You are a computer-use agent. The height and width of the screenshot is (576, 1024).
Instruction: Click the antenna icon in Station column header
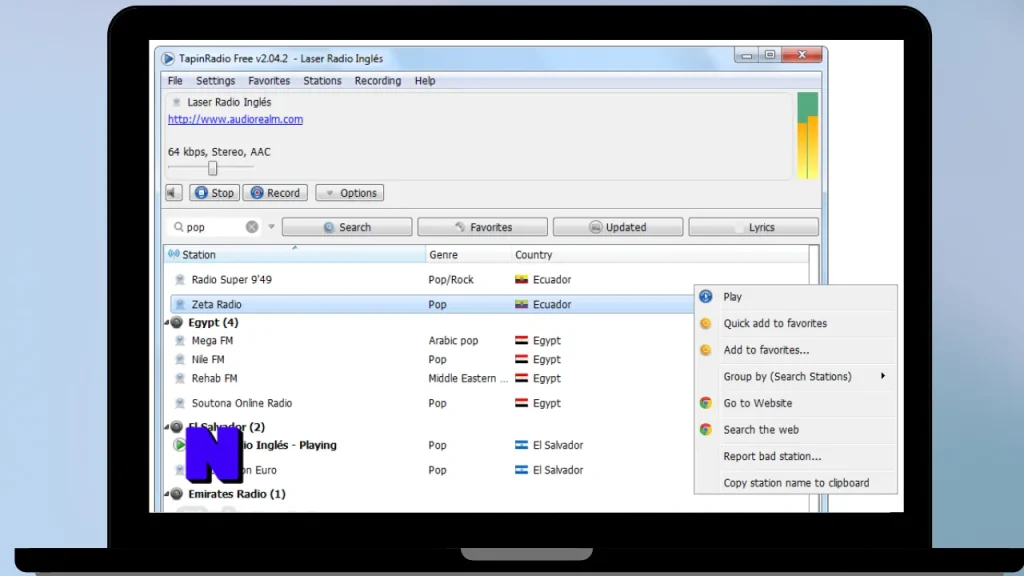[174, 254]
